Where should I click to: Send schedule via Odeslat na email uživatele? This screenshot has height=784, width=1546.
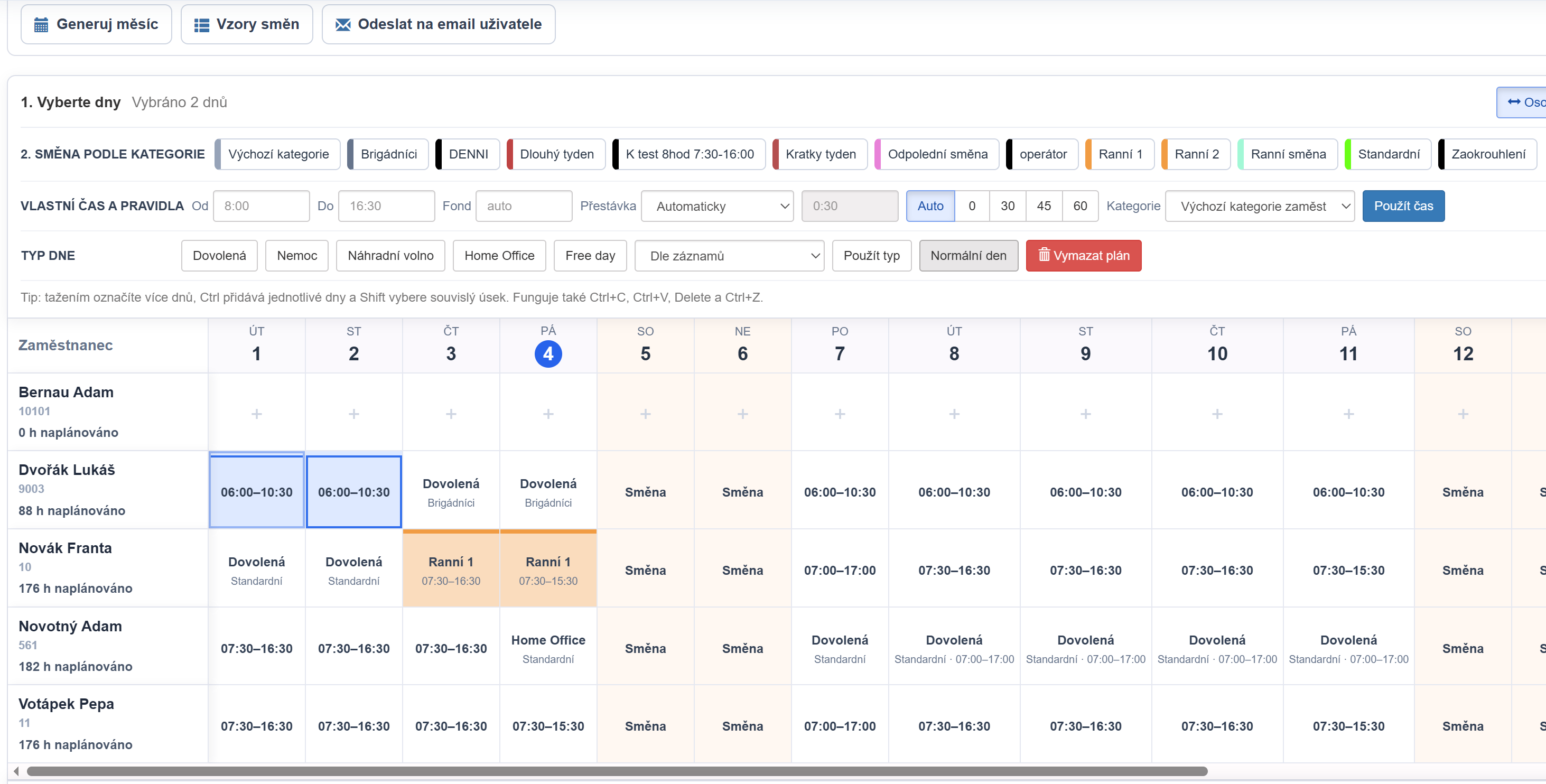[x=439, y=25]
